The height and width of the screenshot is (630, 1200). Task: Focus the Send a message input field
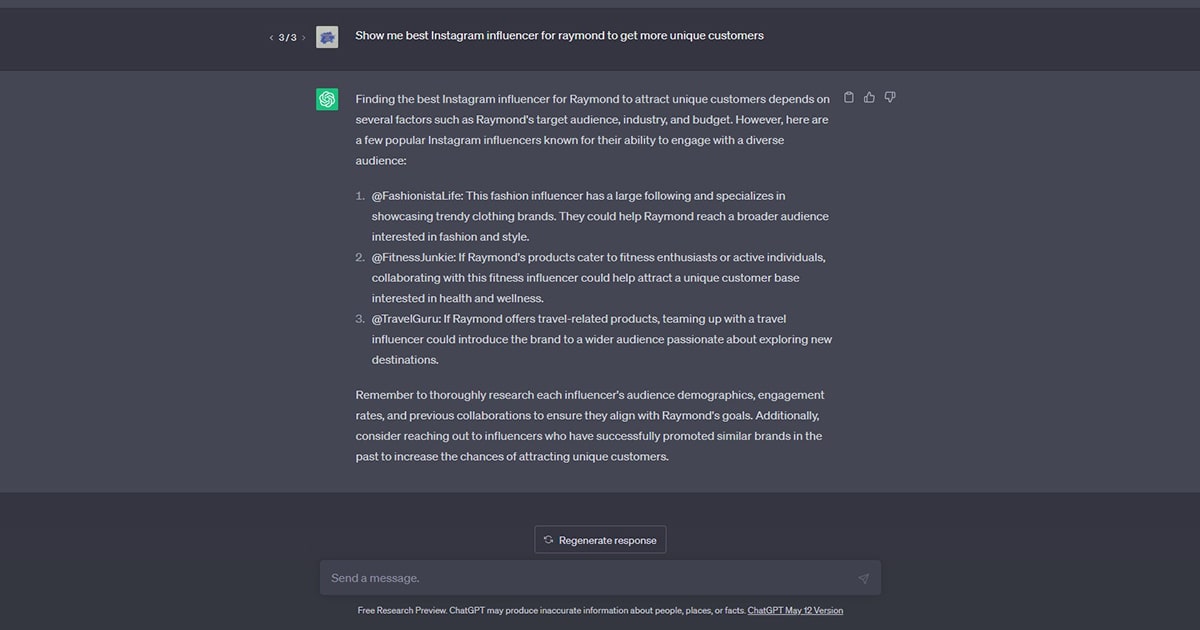pos(590,578)
